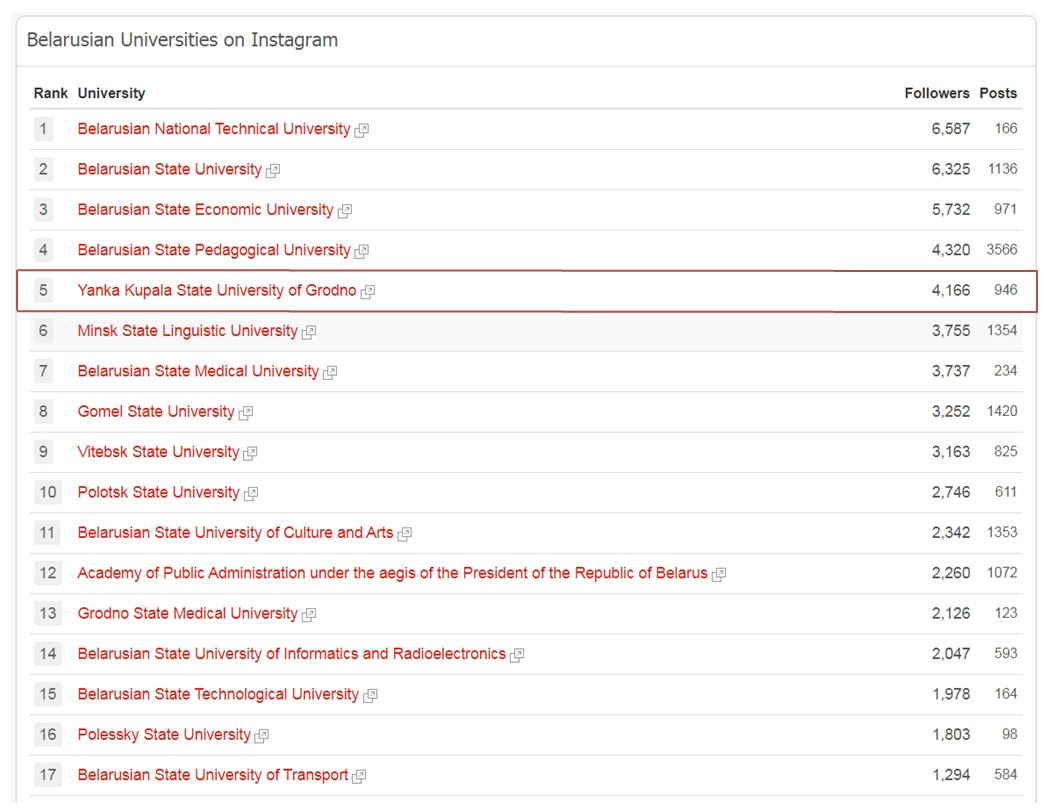
Task: Click external link icon after Belarusian State Medical University
Action: point(331,373)
